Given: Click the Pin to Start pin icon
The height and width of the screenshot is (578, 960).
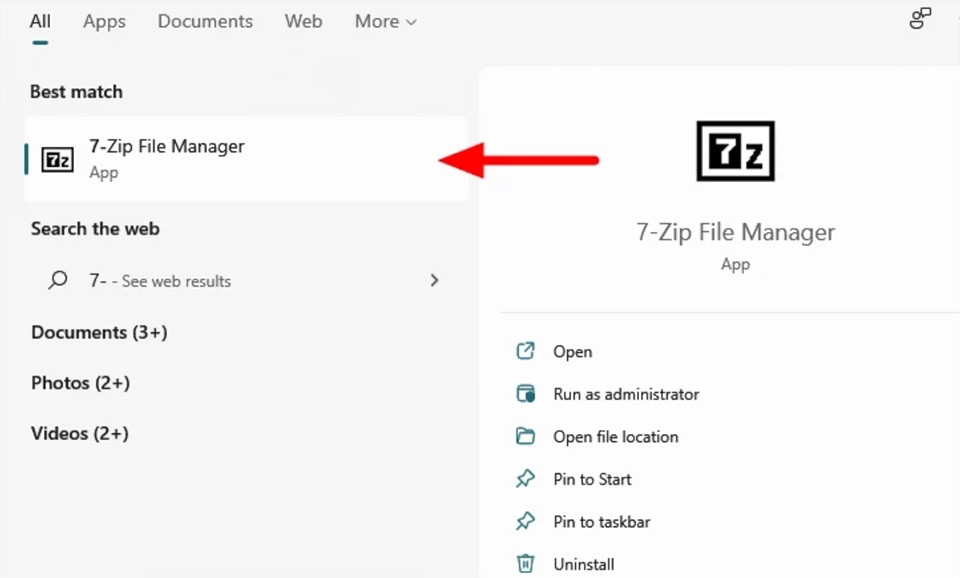Looking at the screenshot, I should [525, 479].
